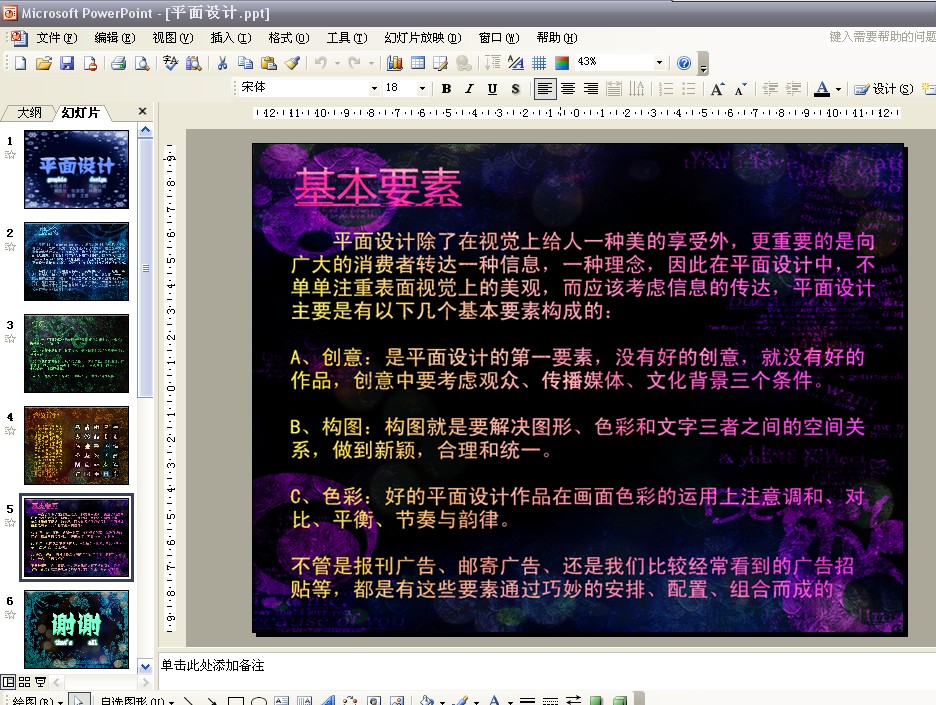Image resolution: width=936 pixels, height=705 pixels.
Task: Click notes area 单击此处添加备注
Action: point(212,666)
